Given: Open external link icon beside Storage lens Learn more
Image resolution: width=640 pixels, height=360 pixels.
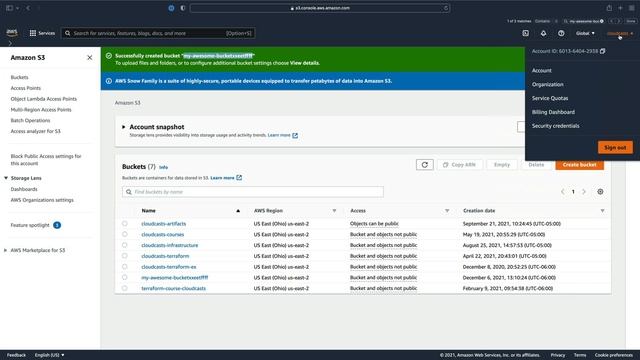Looking at the screenshot, I should [295, 135].
